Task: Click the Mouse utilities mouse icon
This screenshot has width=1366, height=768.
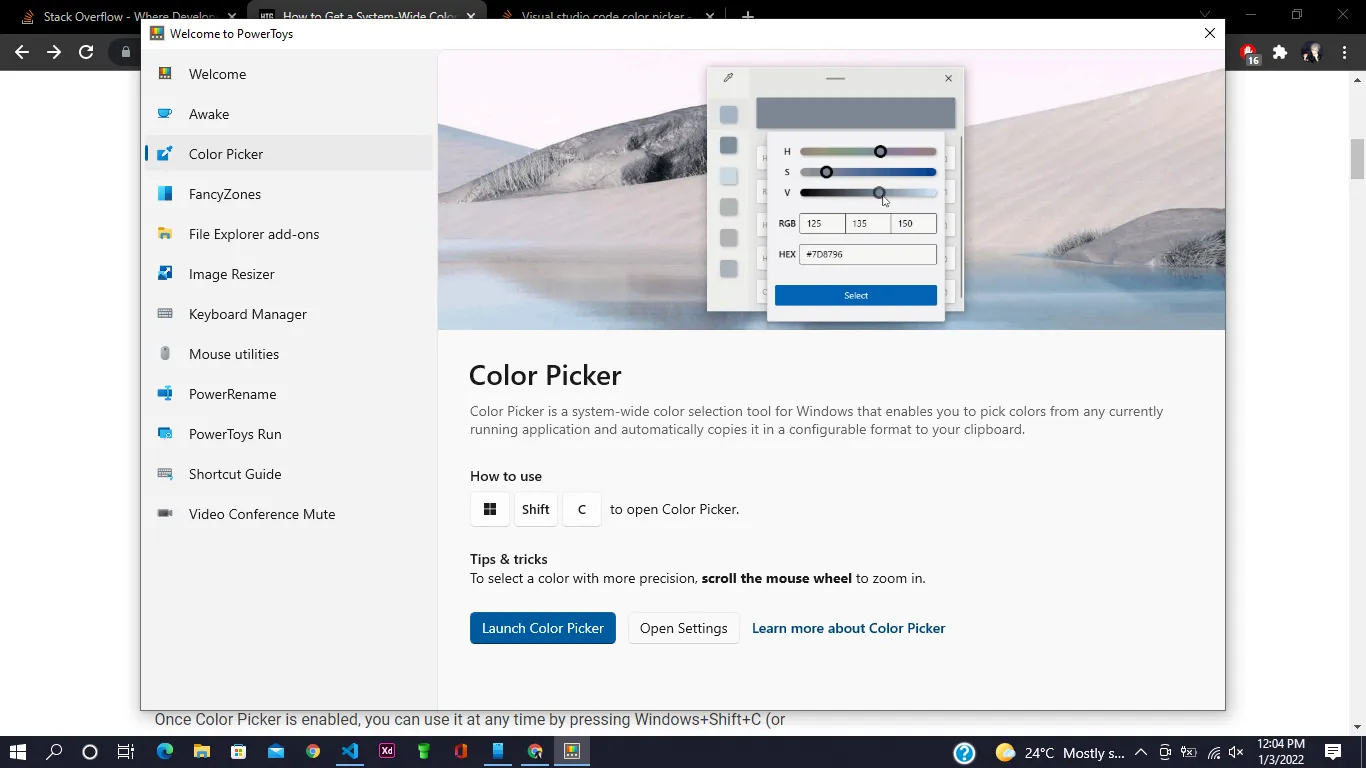Action: [x=165, y=354]
